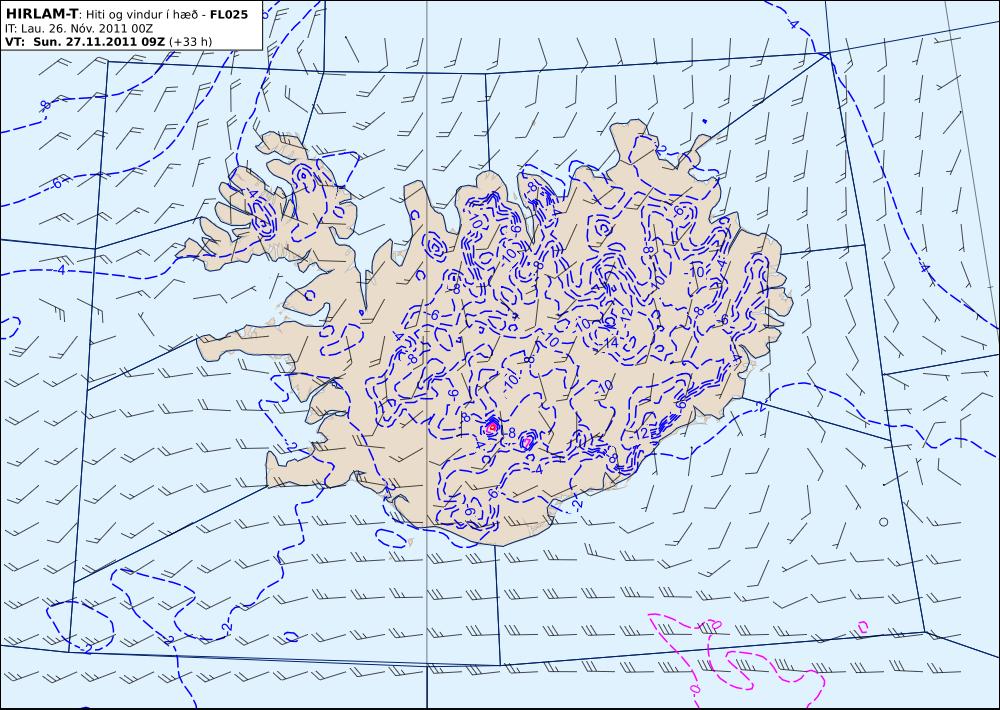The image size is (1000, 710).
Task: Click the bold HIRLAM-T model title
Action: click(x=42, y=13)
